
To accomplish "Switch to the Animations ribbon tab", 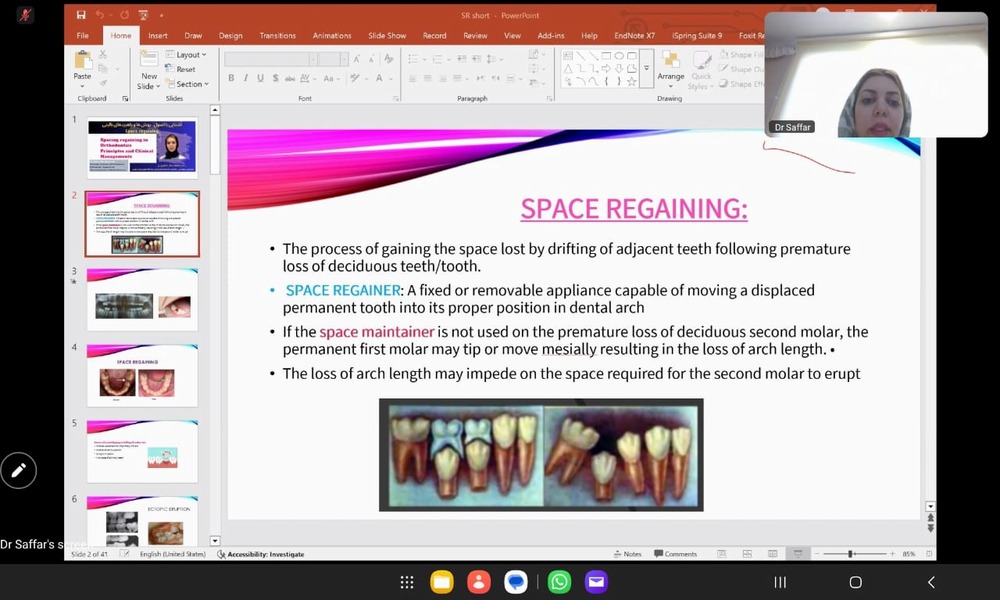I will pos(332,36).
